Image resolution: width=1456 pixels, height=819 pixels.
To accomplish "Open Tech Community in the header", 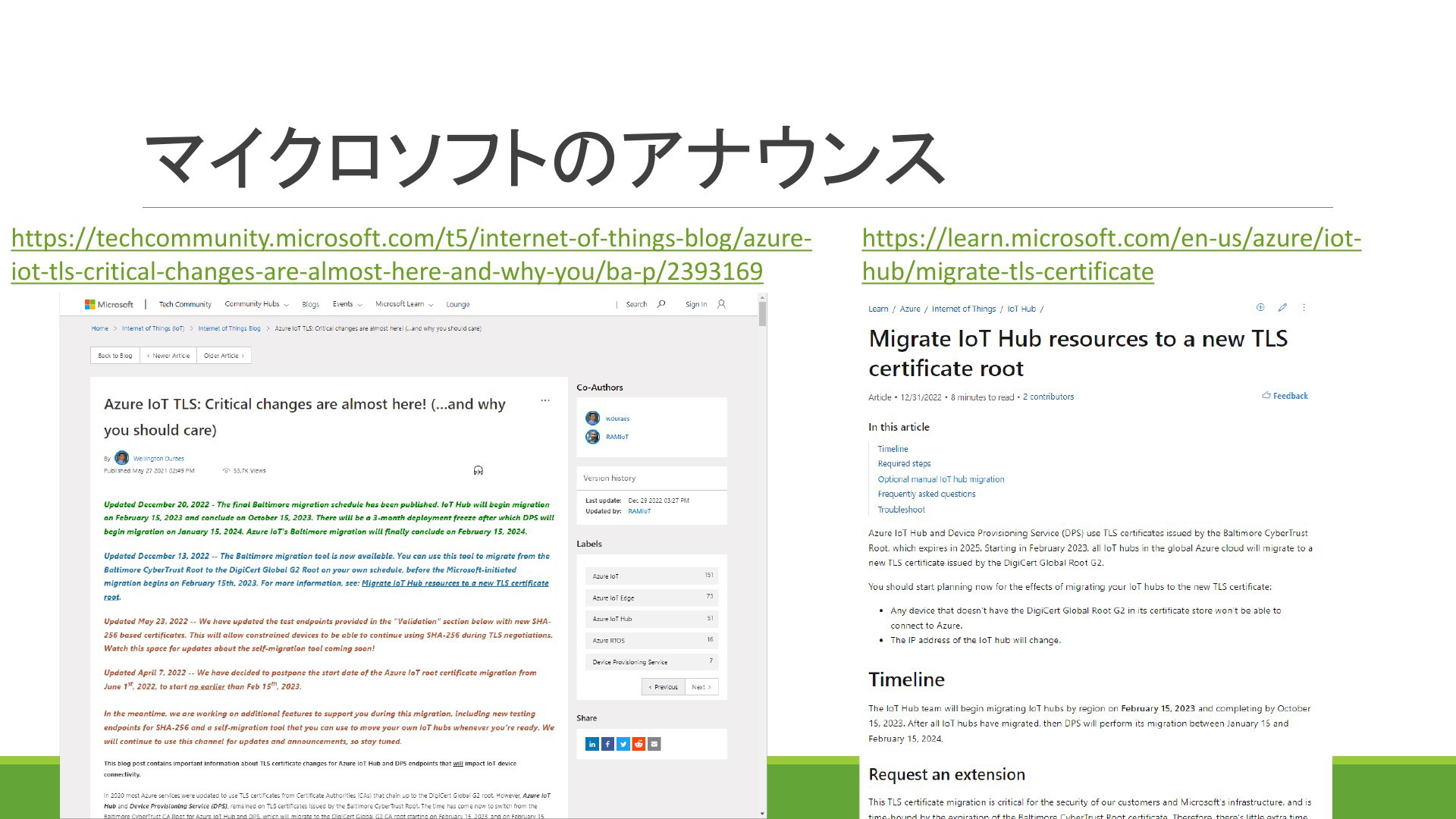I will 185,304.
